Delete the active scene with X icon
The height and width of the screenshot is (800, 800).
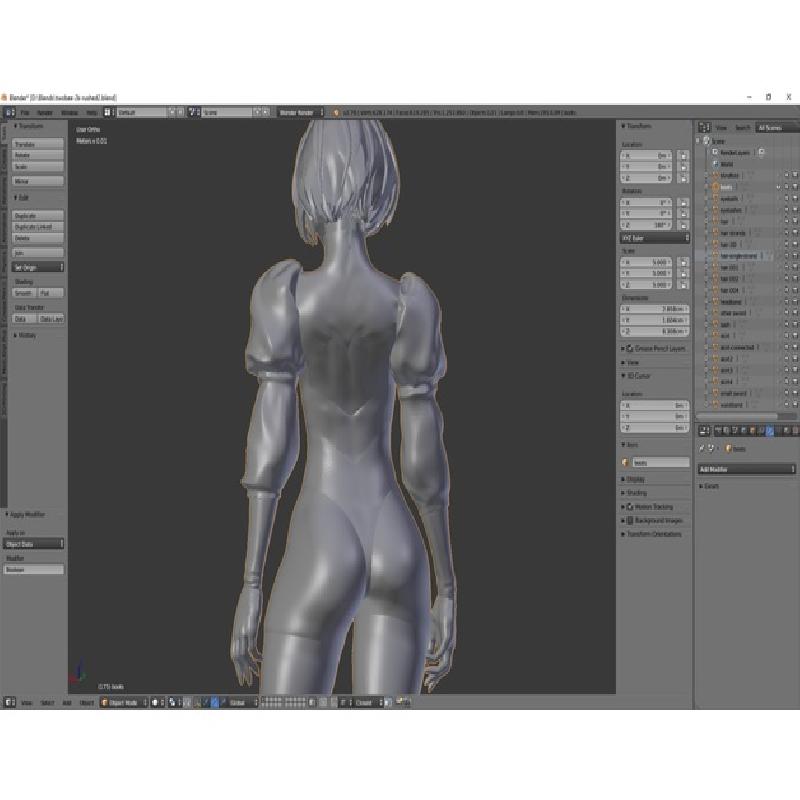click(266, 112)
